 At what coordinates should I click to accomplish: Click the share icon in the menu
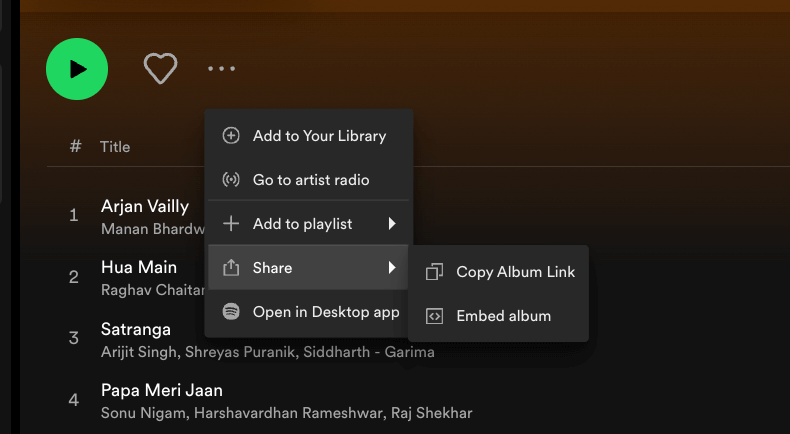(x=231, y=268)
